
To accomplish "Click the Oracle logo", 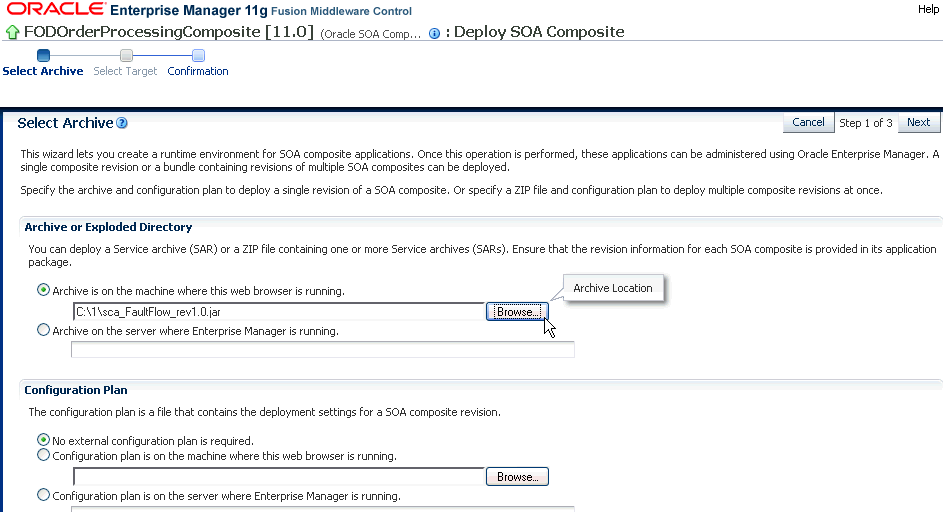I will [55, 9].
